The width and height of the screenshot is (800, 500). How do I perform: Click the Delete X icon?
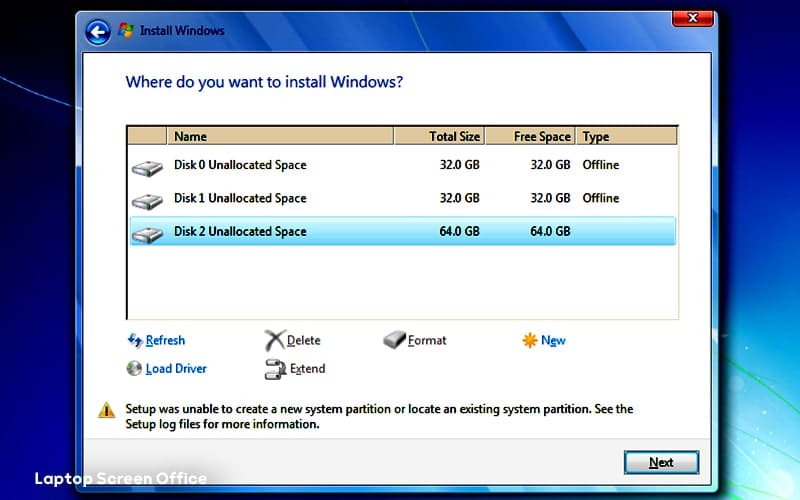[x=274, y=340]
